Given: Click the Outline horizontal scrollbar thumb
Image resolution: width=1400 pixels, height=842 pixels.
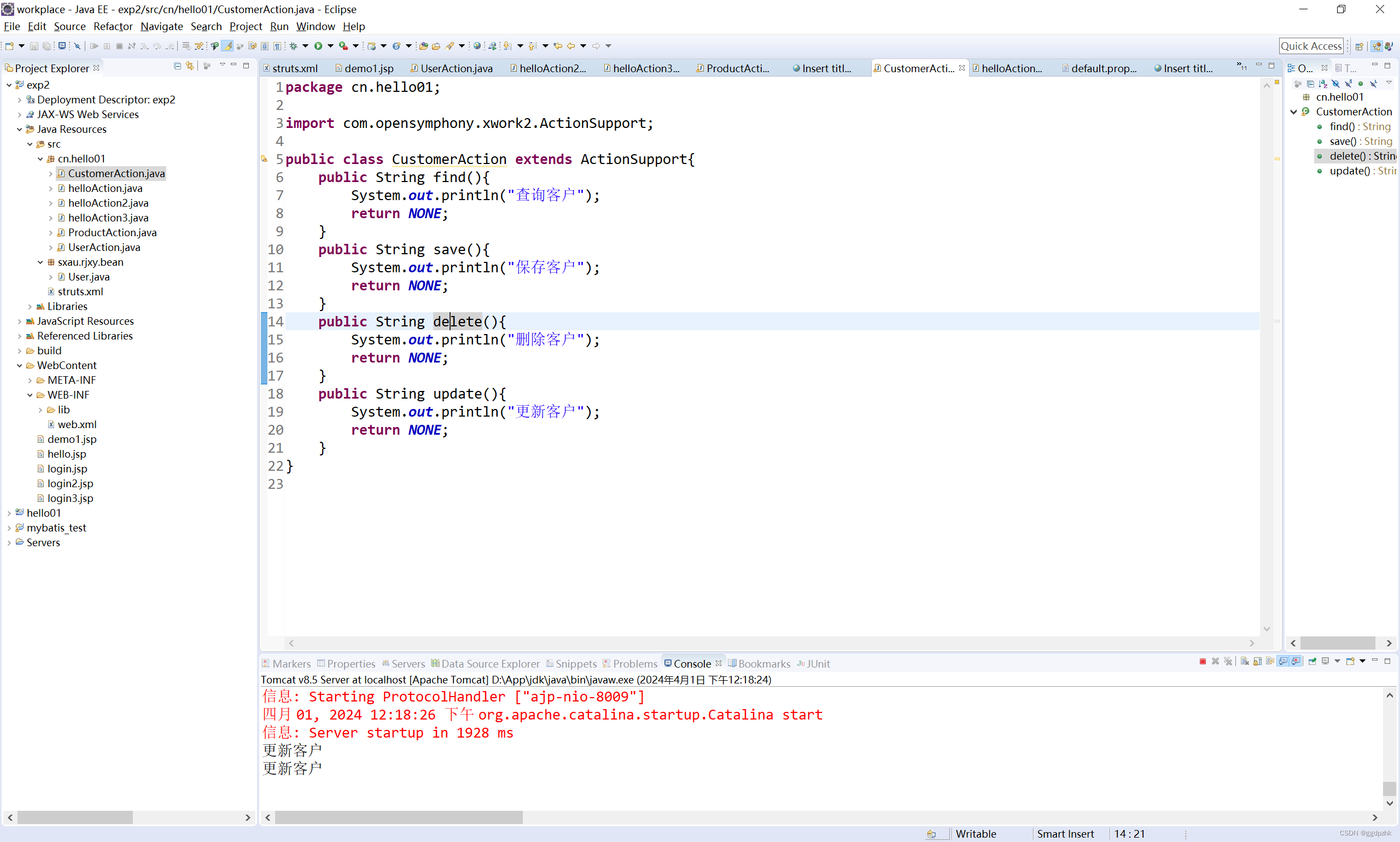Looking at the screenshot, I should pyautogui.click(x=1337, y=643).
